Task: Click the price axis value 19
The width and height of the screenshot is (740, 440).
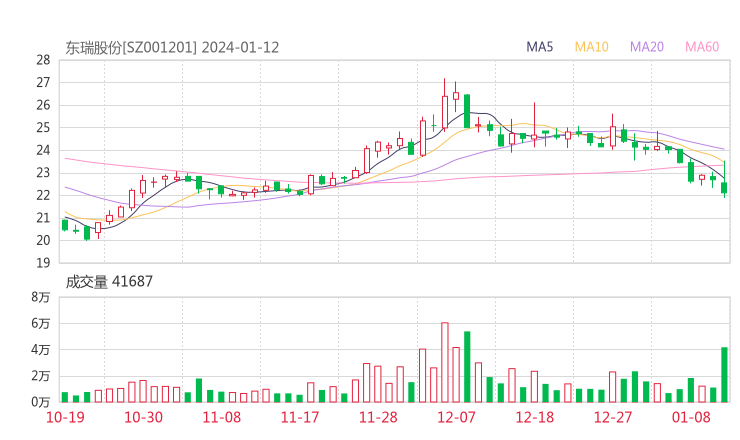Action: pyautogui.click(x=43, y=263)
